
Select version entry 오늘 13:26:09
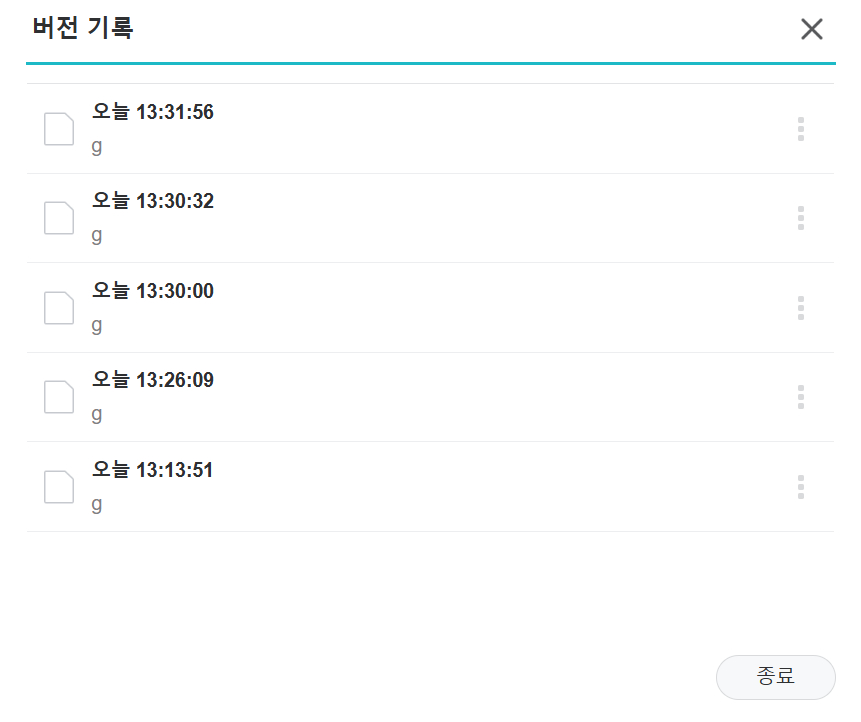point(430,397)
